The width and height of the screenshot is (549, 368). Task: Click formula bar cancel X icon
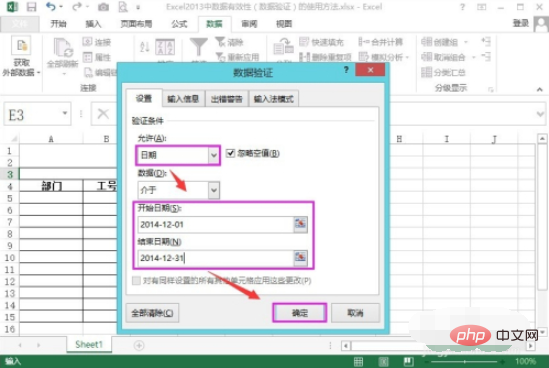point(103,114)
